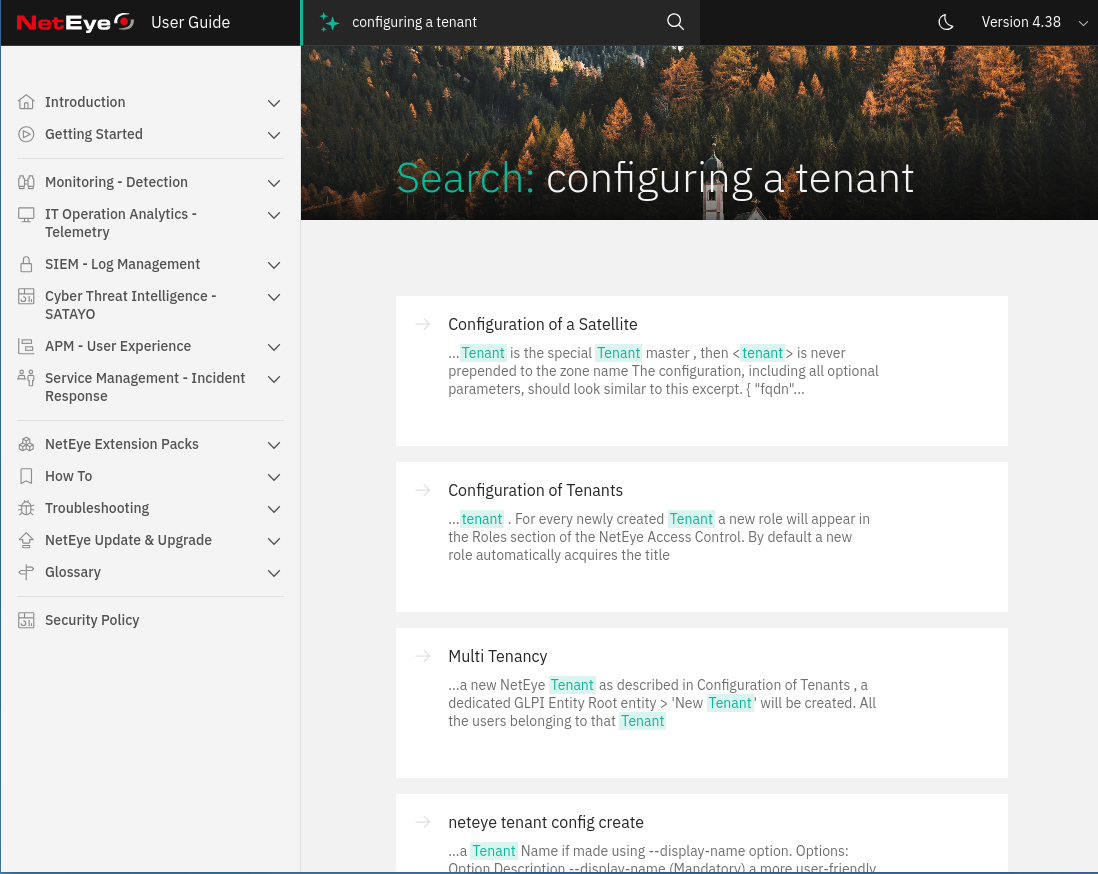Open the Configuration of Tenants result
This screenshot has height=874, width=1098.
(x=535, y=490)
